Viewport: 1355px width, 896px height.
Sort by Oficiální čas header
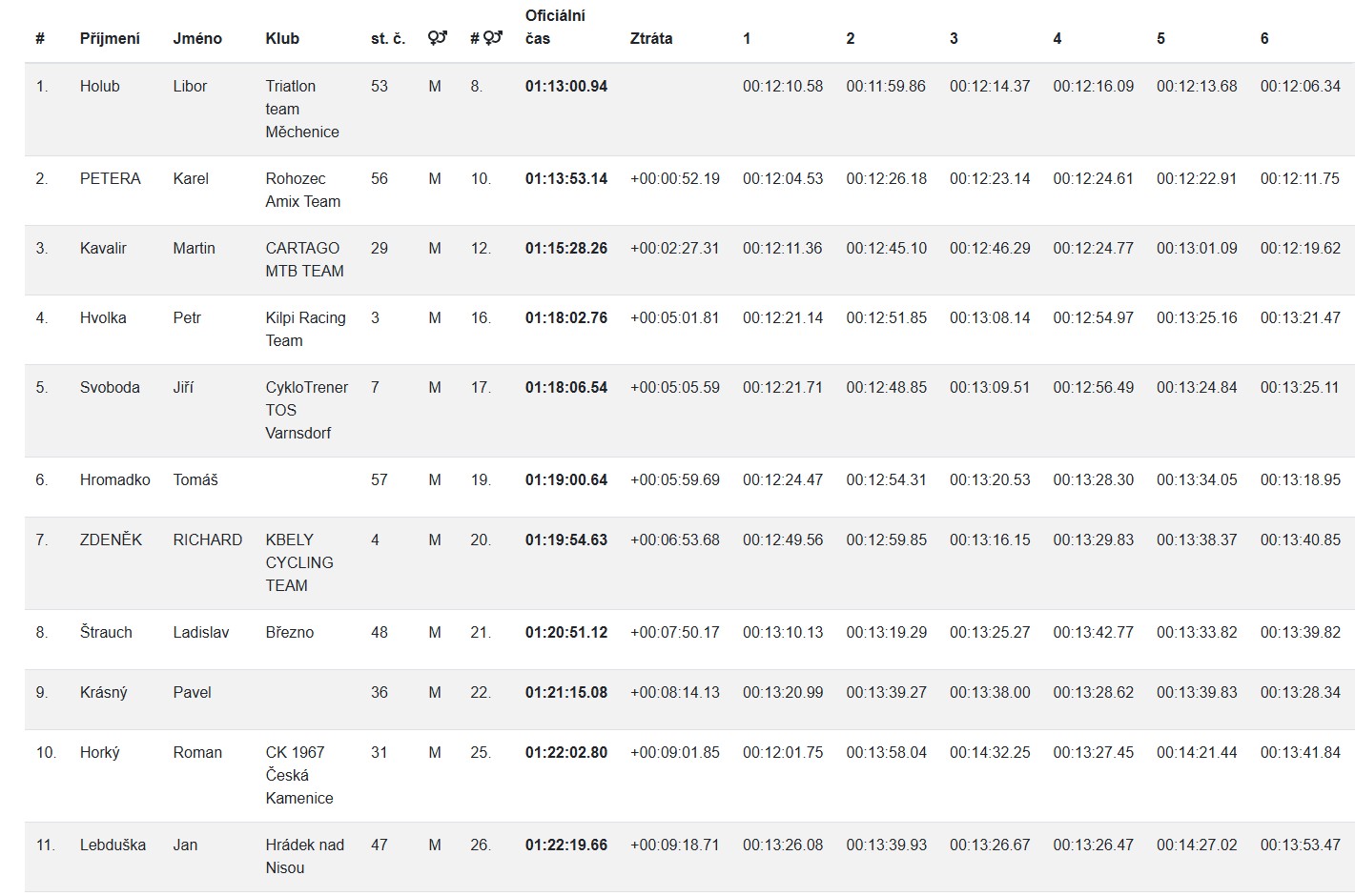(x=555, y=27)
